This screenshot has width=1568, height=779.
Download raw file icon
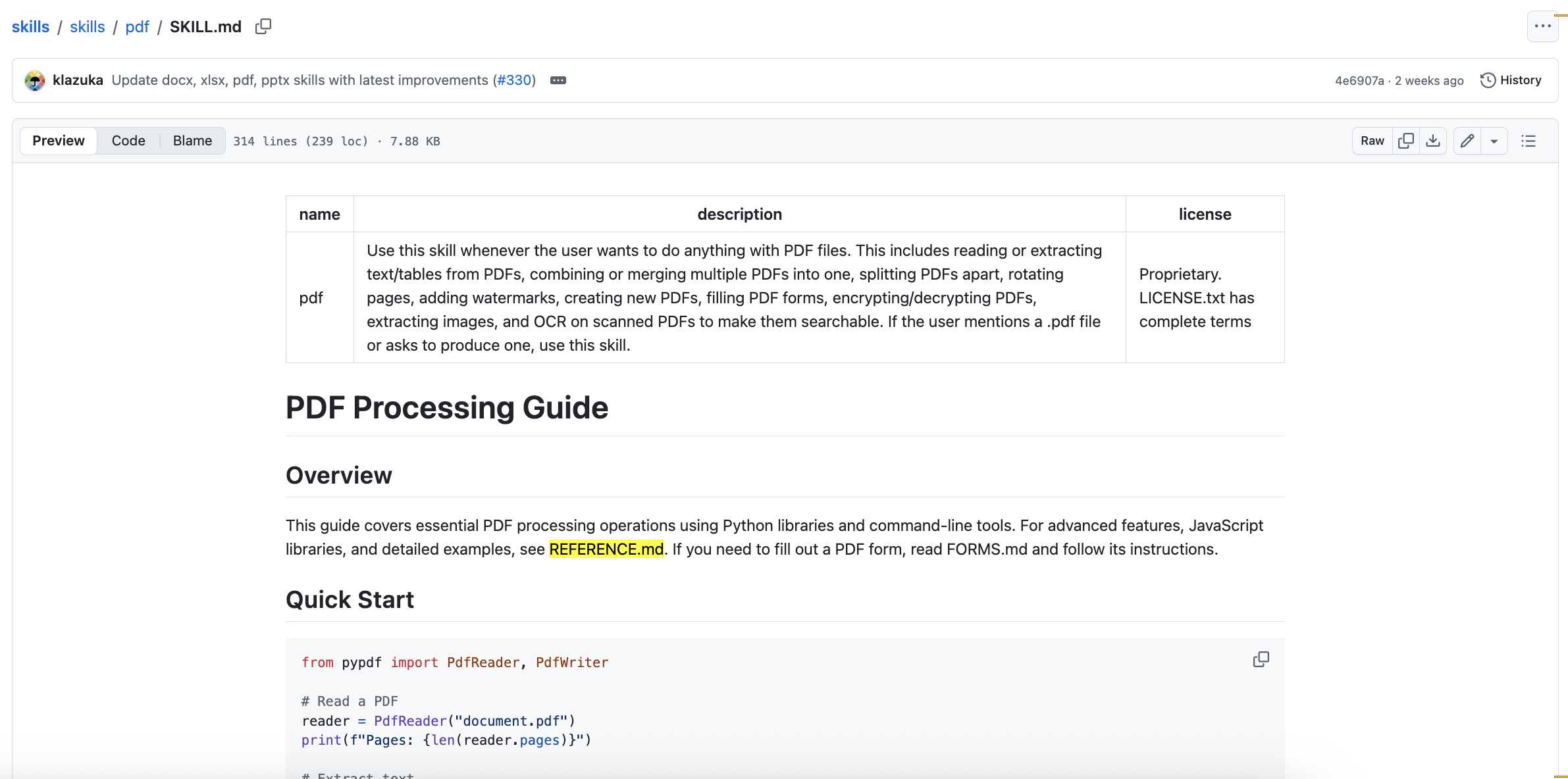[1432, 141]
